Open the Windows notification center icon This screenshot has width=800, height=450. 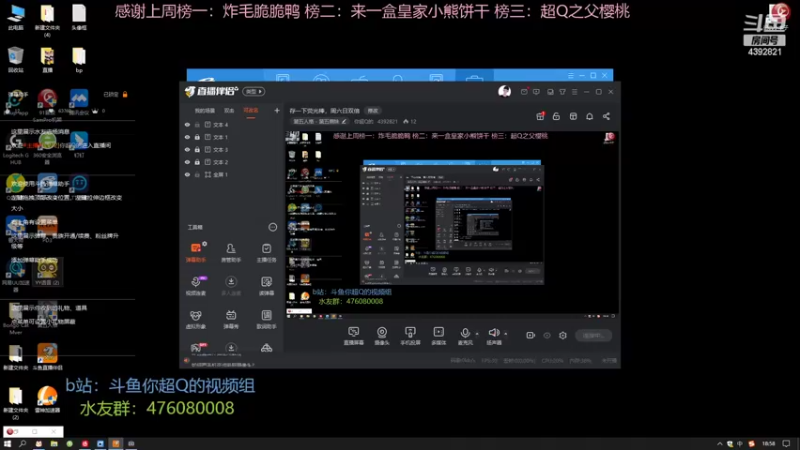[x=787, y=444]
